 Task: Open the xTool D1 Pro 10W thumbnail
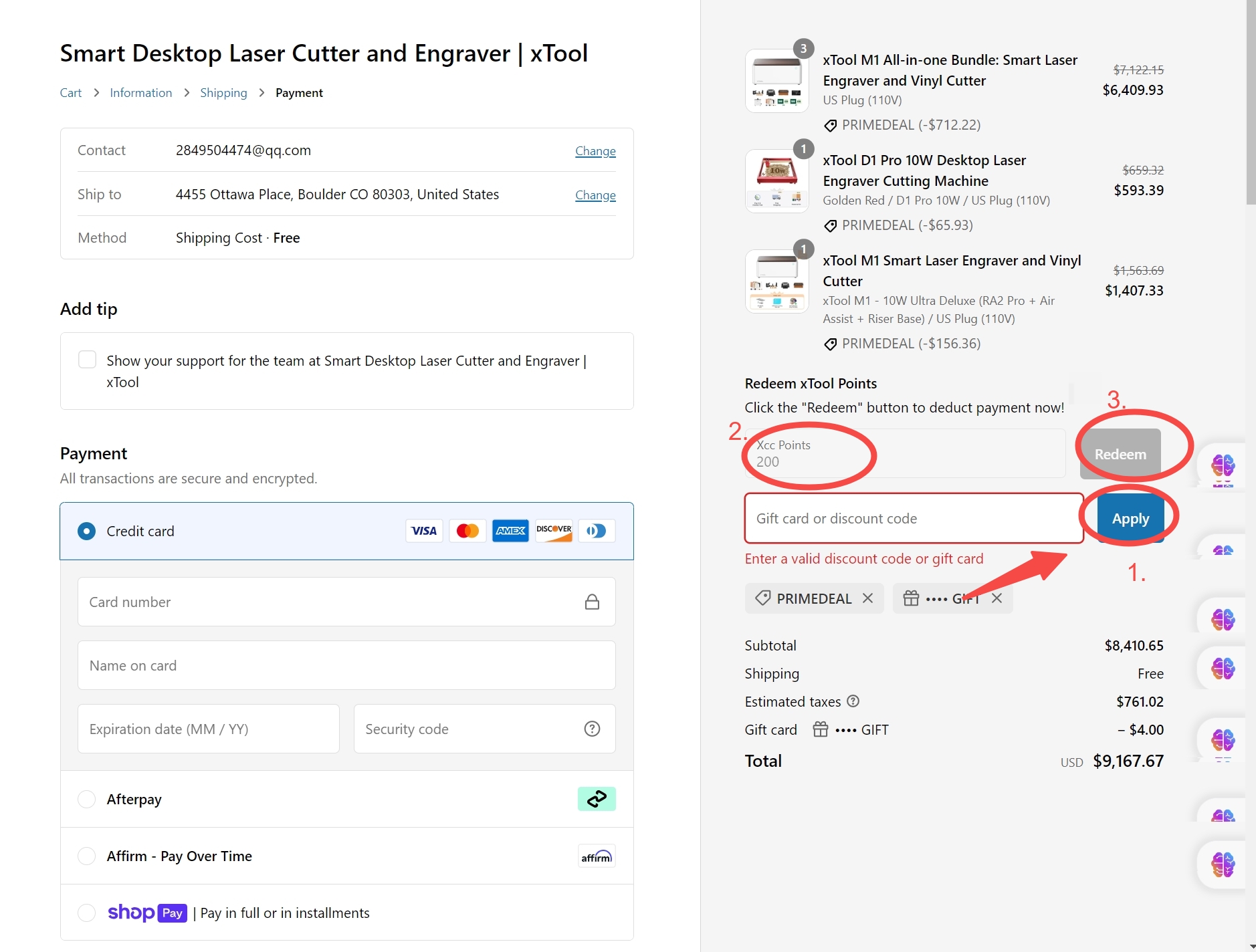pos(777,181)
